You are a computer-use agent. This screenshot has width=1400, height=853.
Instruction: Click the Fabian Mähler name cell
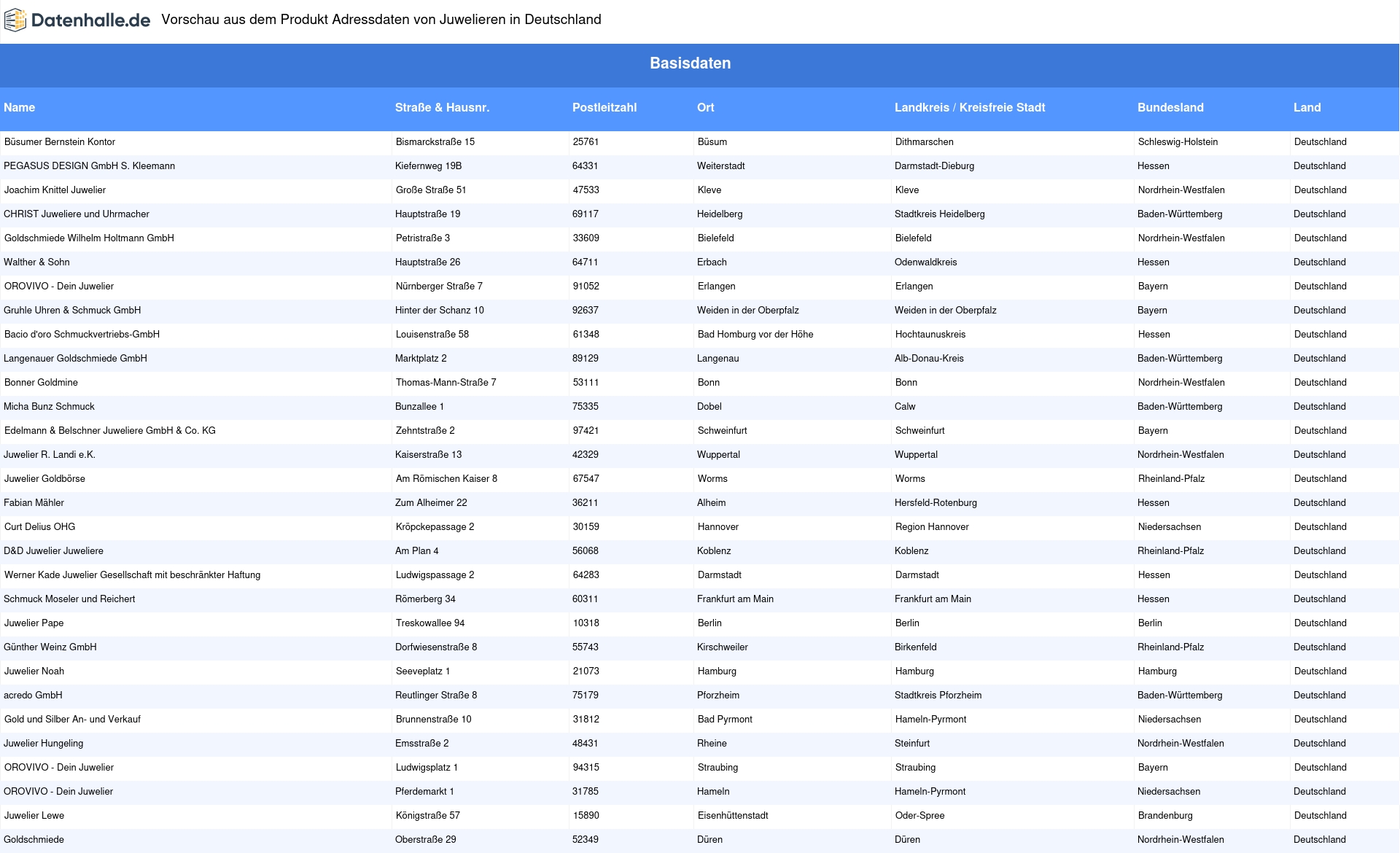[34, 503]
